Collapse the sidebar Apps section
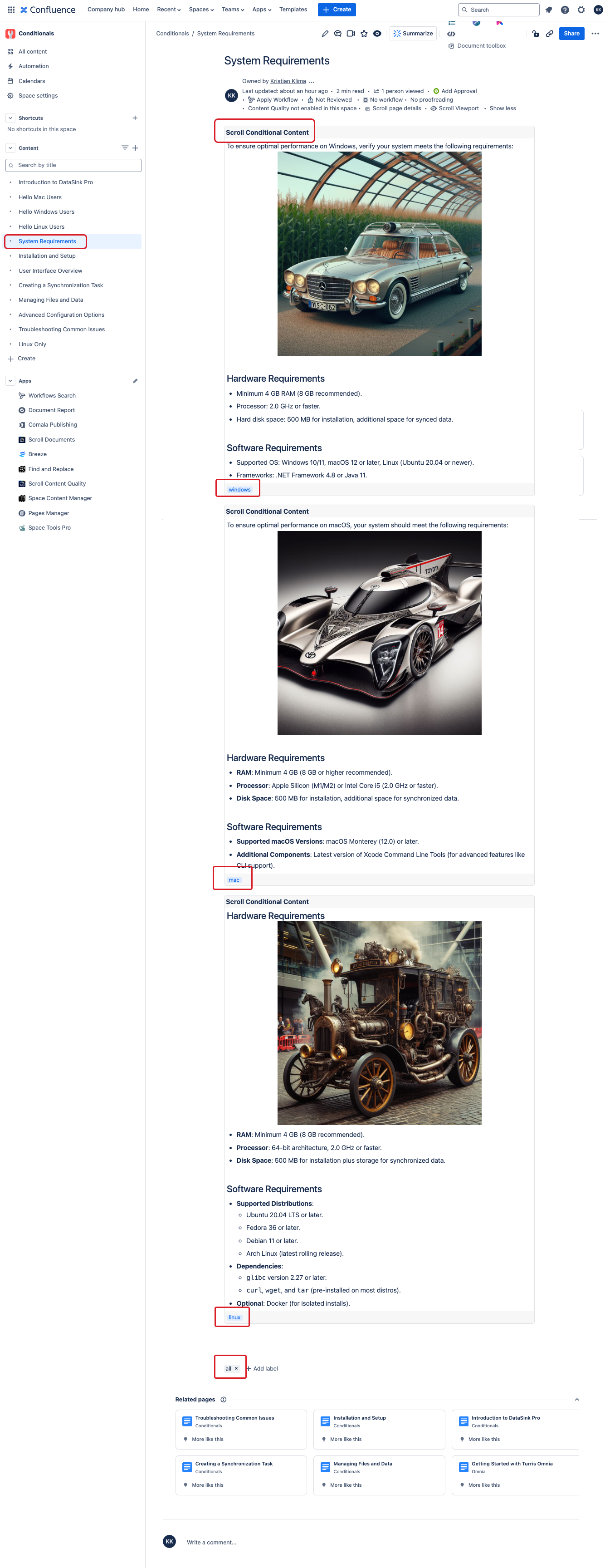 point(10,381)
